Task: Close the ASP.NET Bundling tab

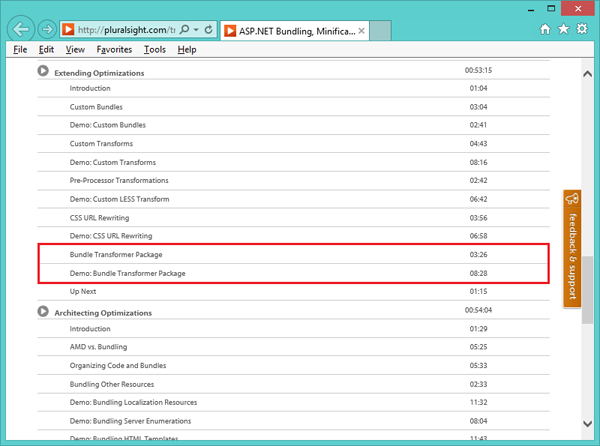Action: pyautogui.click(x=361, y=31)
